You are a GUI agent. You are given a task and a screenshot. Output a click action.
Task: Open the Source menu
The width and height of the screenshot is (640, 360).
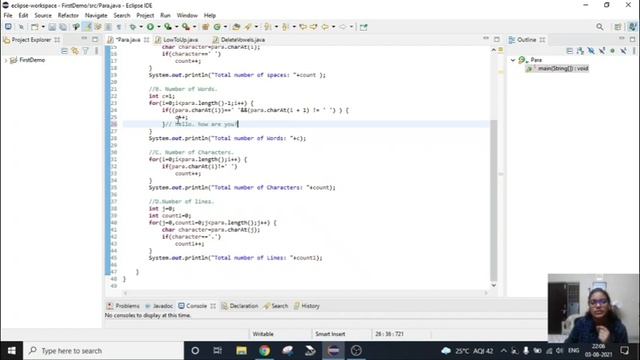(43, 16)
